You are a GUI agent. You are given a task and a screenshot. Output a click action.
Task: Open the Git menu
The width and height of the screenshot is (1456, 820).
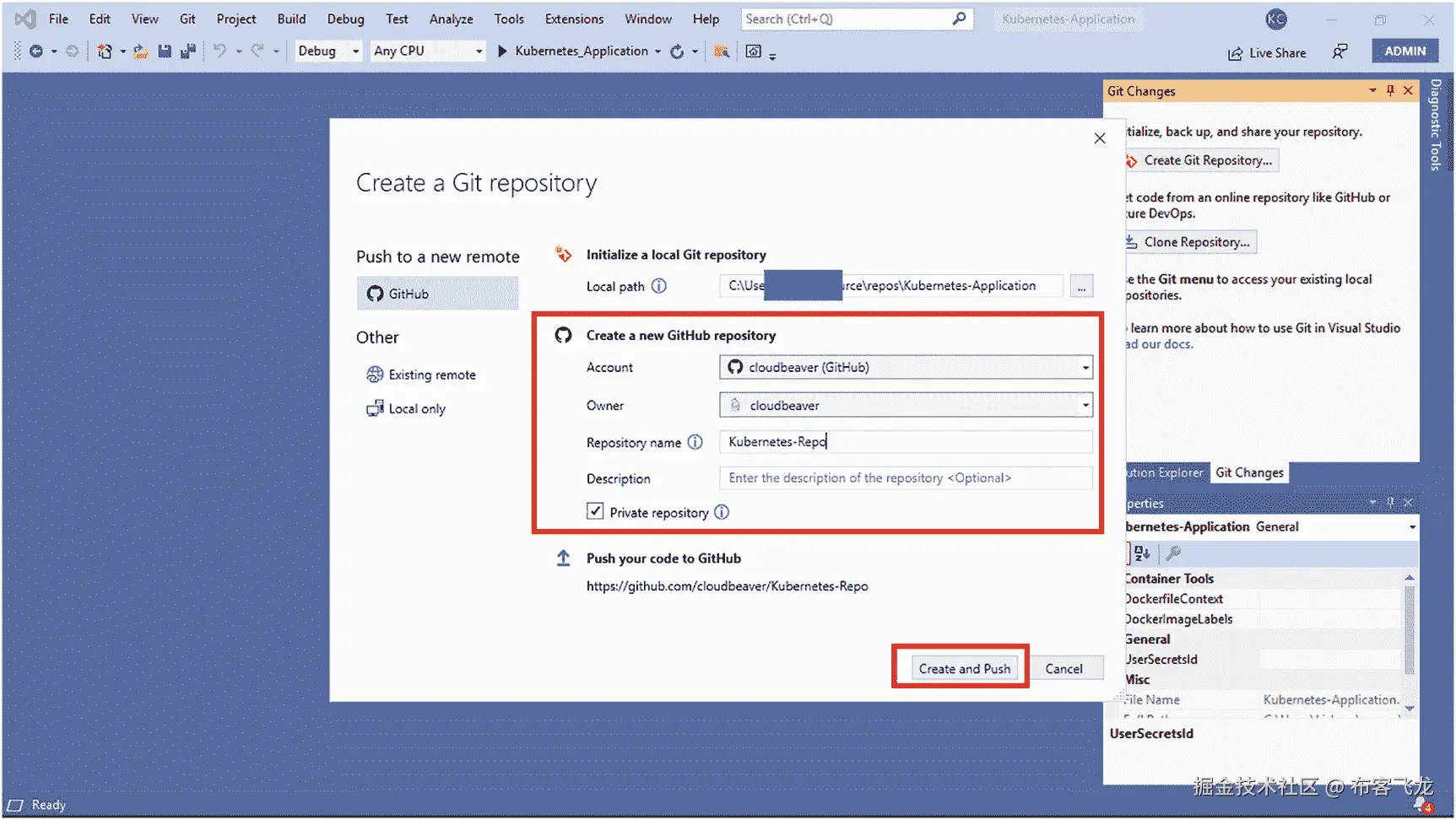[x=187, y=19]
